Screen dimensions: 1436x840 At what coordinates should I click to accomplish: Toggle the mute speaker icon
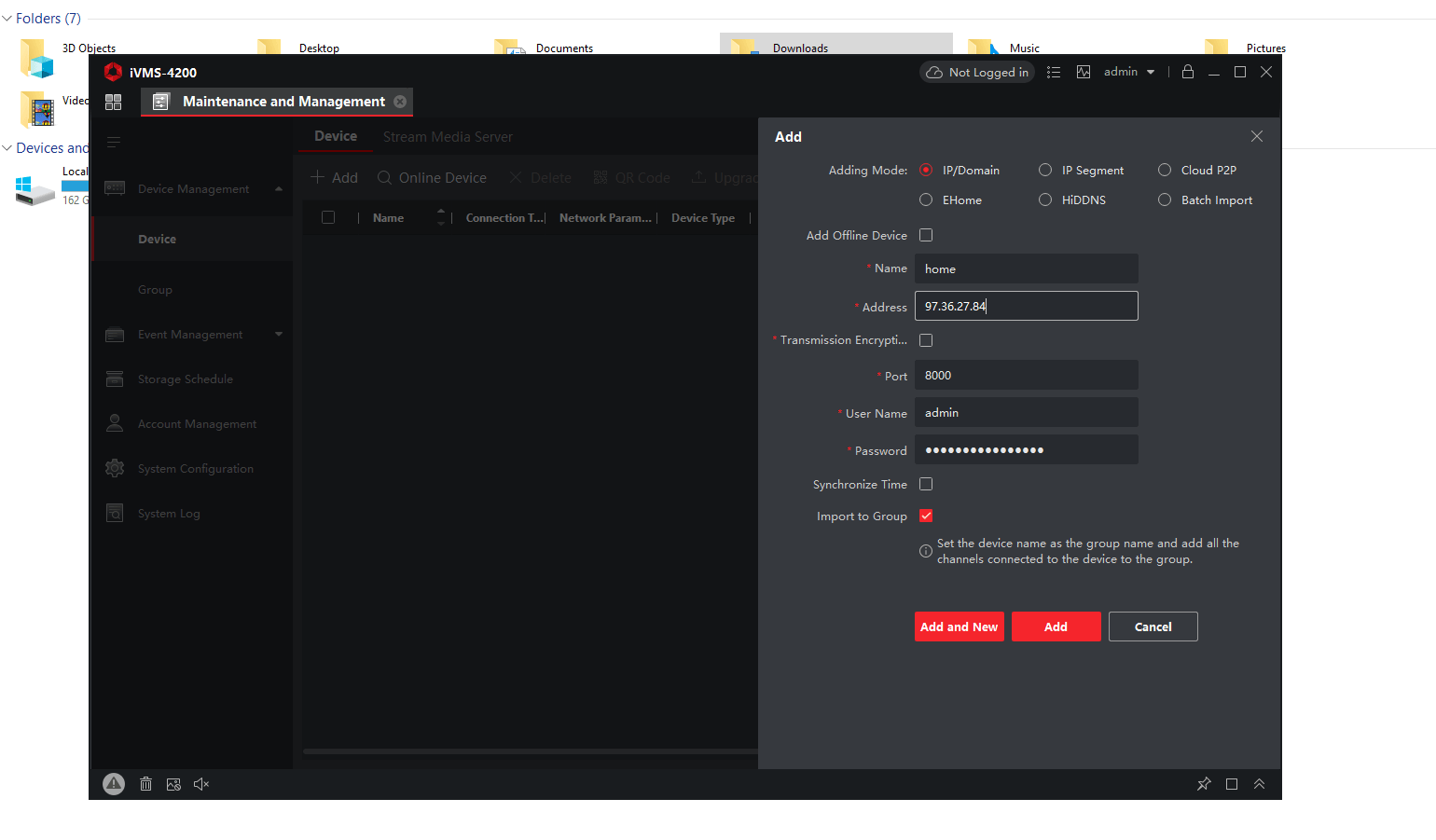click(201, 784)
